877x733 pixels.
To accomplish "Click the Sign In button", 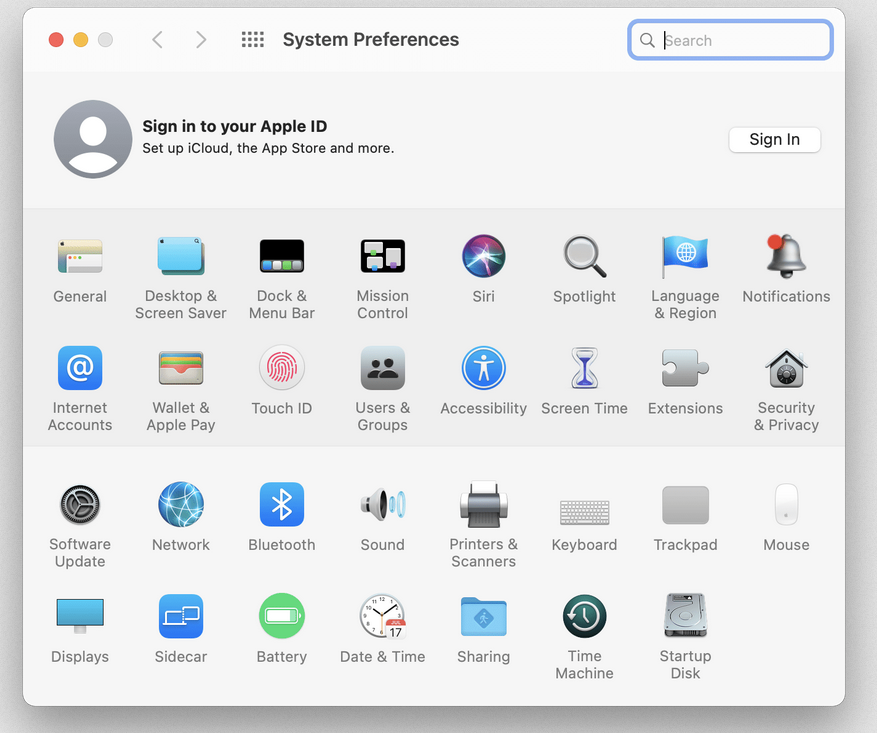I will coord(775,139).
